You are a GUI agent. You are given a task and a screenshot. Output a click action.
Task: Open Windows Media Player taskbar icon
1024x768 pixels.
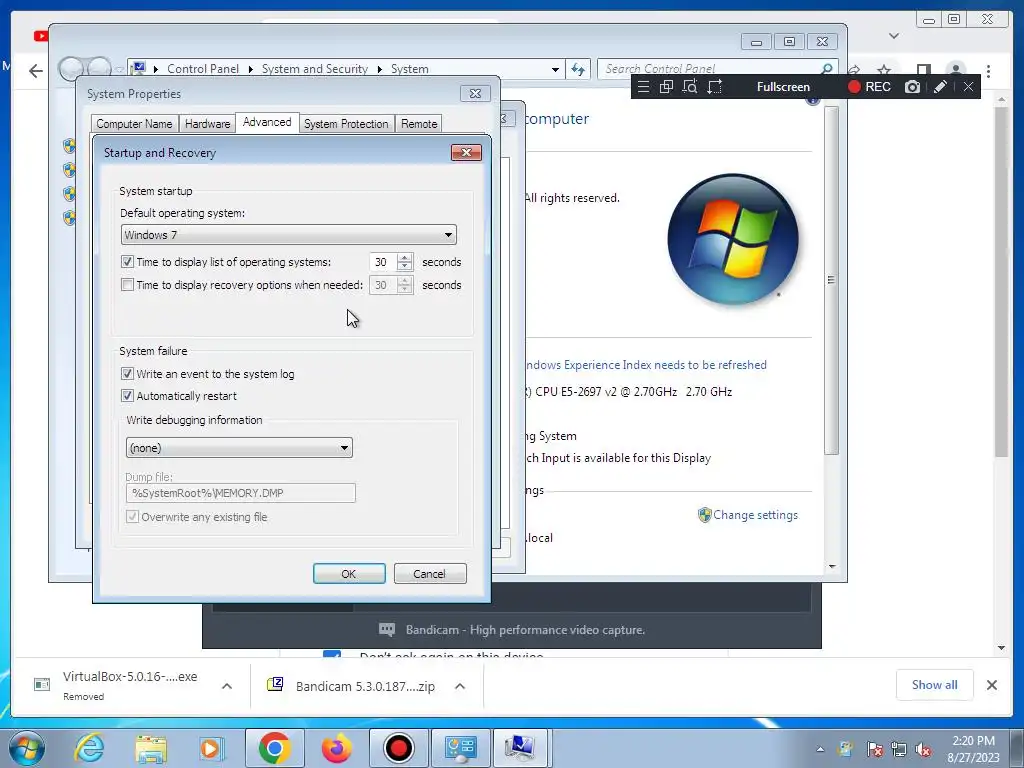coord(212,748)
